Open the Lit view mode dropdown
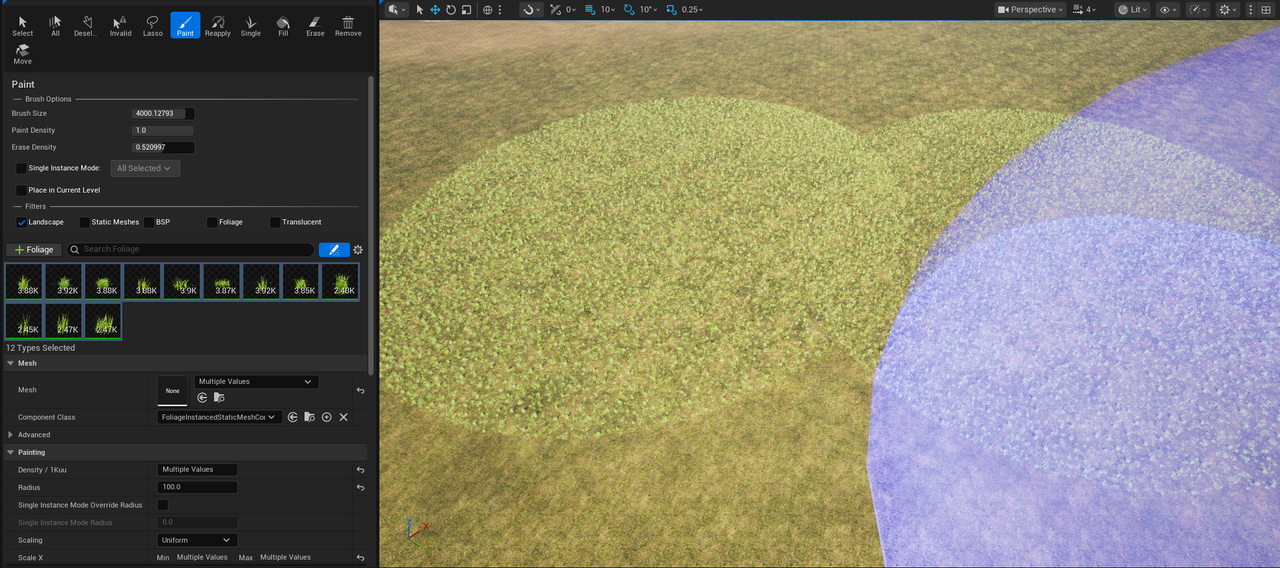This screenshot has width=1280, height=568. (x=1133, y=9)
